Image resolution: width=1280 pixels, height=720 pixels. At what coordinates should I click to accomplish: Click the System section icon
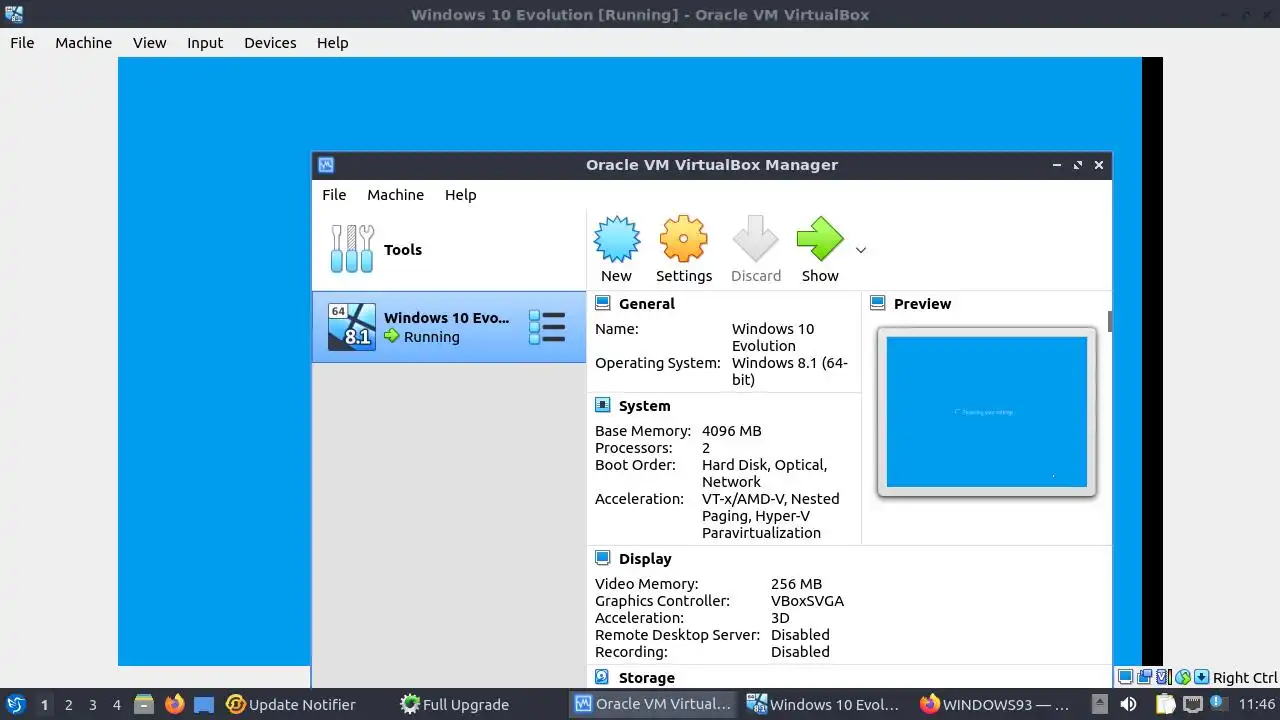(x=602, y=405)
